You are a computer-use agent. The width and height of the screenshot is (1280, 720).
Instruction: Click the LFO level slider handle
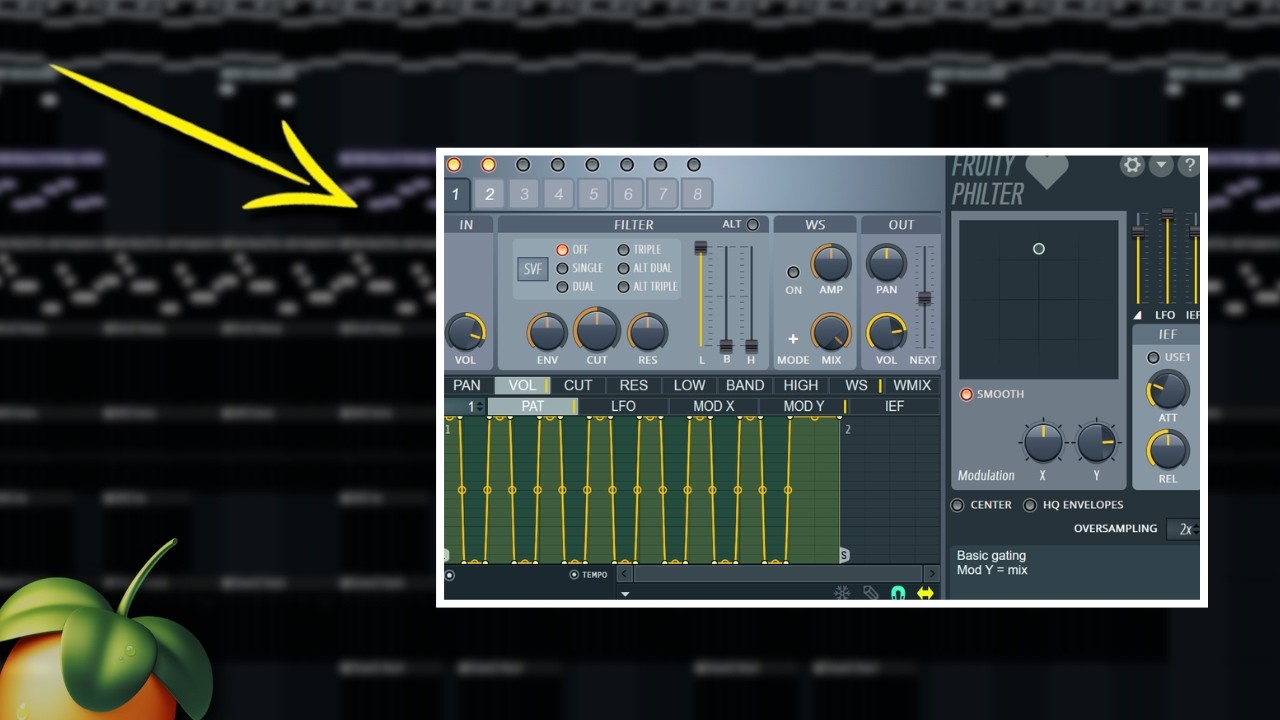[x=1167, y=215]
